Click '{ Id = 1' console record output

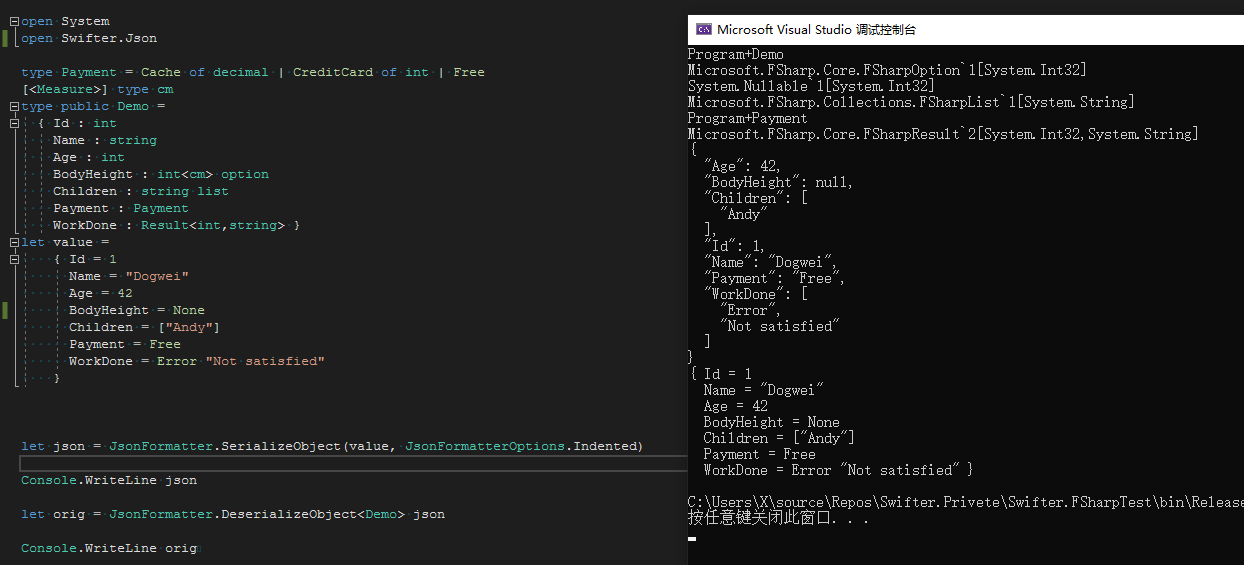point(720,374)
